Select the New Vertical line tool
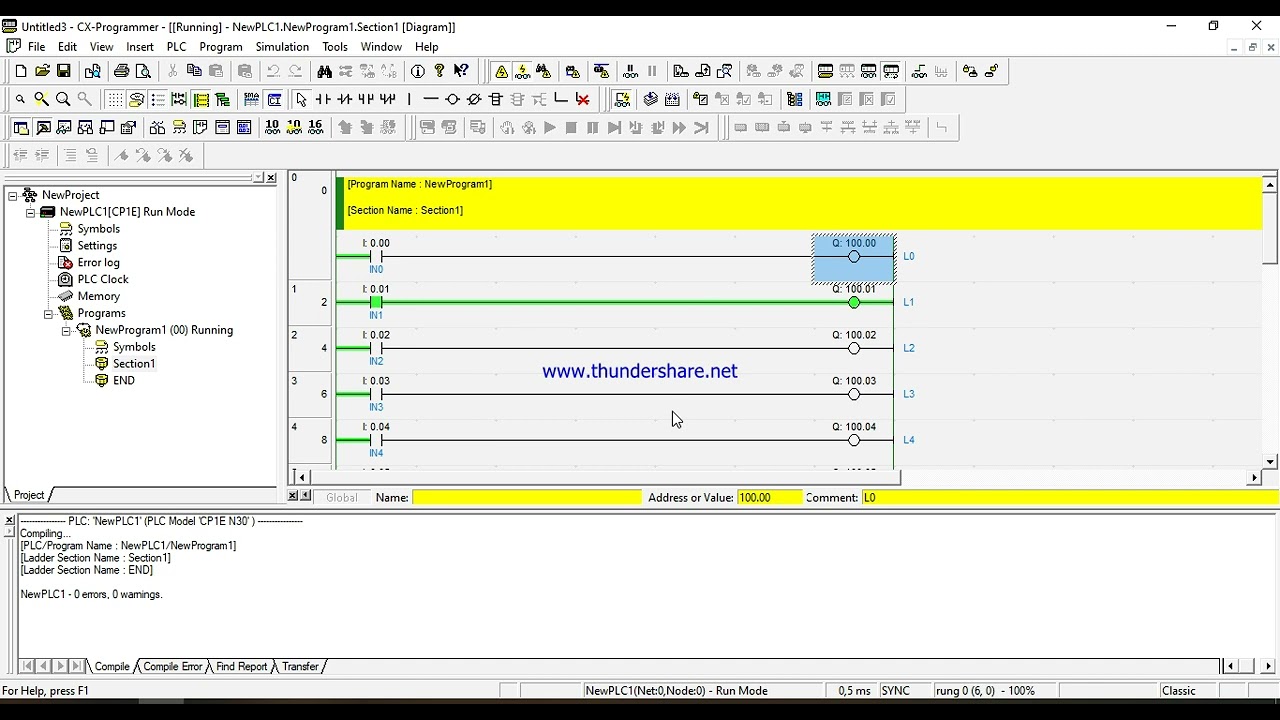1280x720 pixels. pyautogui.click(x=409, y=99)
